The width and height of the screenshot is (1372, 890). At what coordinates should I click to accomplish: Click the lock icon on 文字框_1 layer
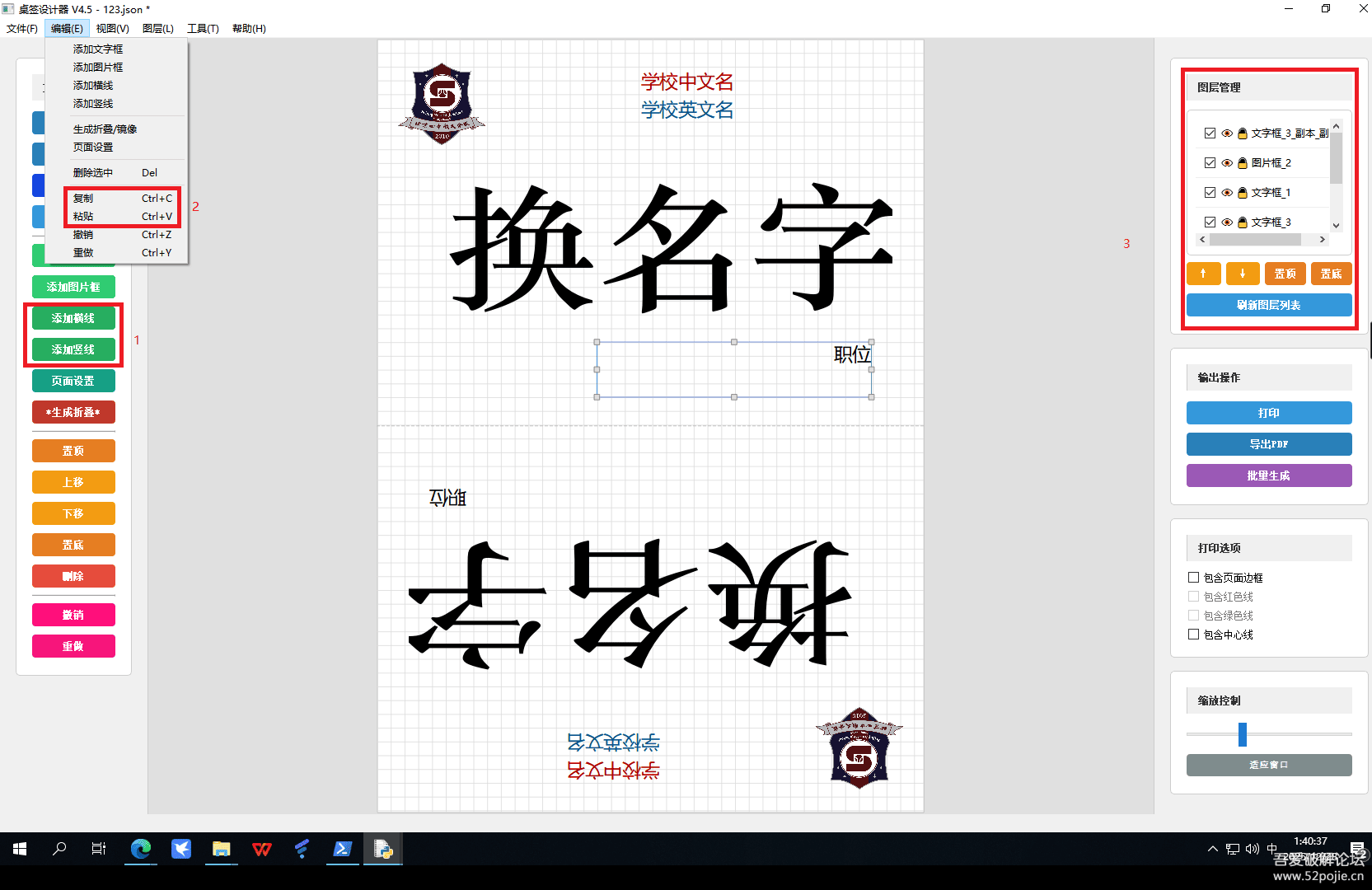pyautogui.click(x=1241, y=192)
